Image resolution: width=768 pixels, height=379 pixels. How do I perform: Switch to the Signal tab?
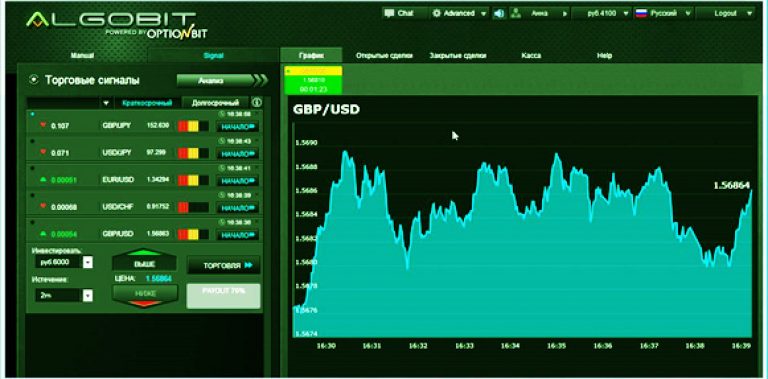(x=213, y=56)
